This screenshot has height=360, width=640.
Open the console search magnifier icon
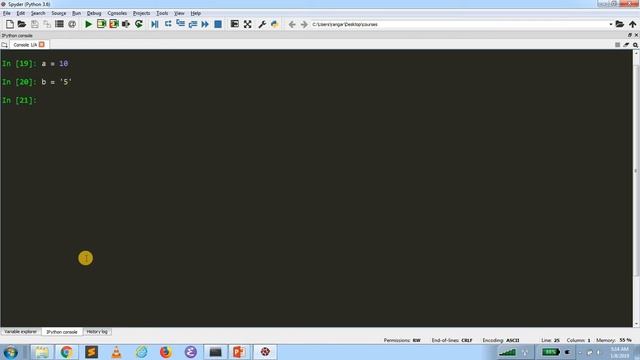636,45
